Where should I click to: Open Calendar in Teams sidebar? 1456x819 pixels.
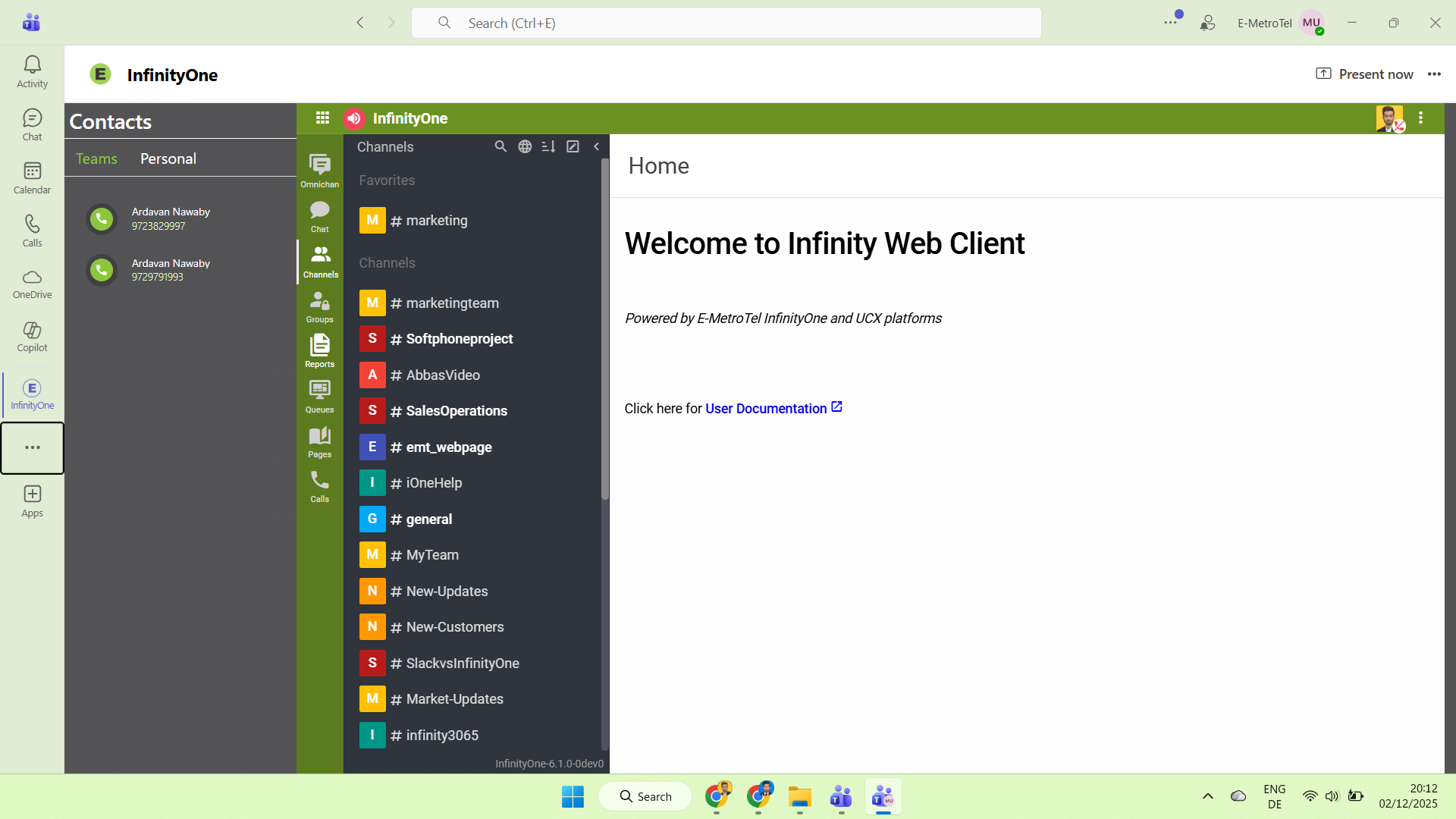click(32, 178)
